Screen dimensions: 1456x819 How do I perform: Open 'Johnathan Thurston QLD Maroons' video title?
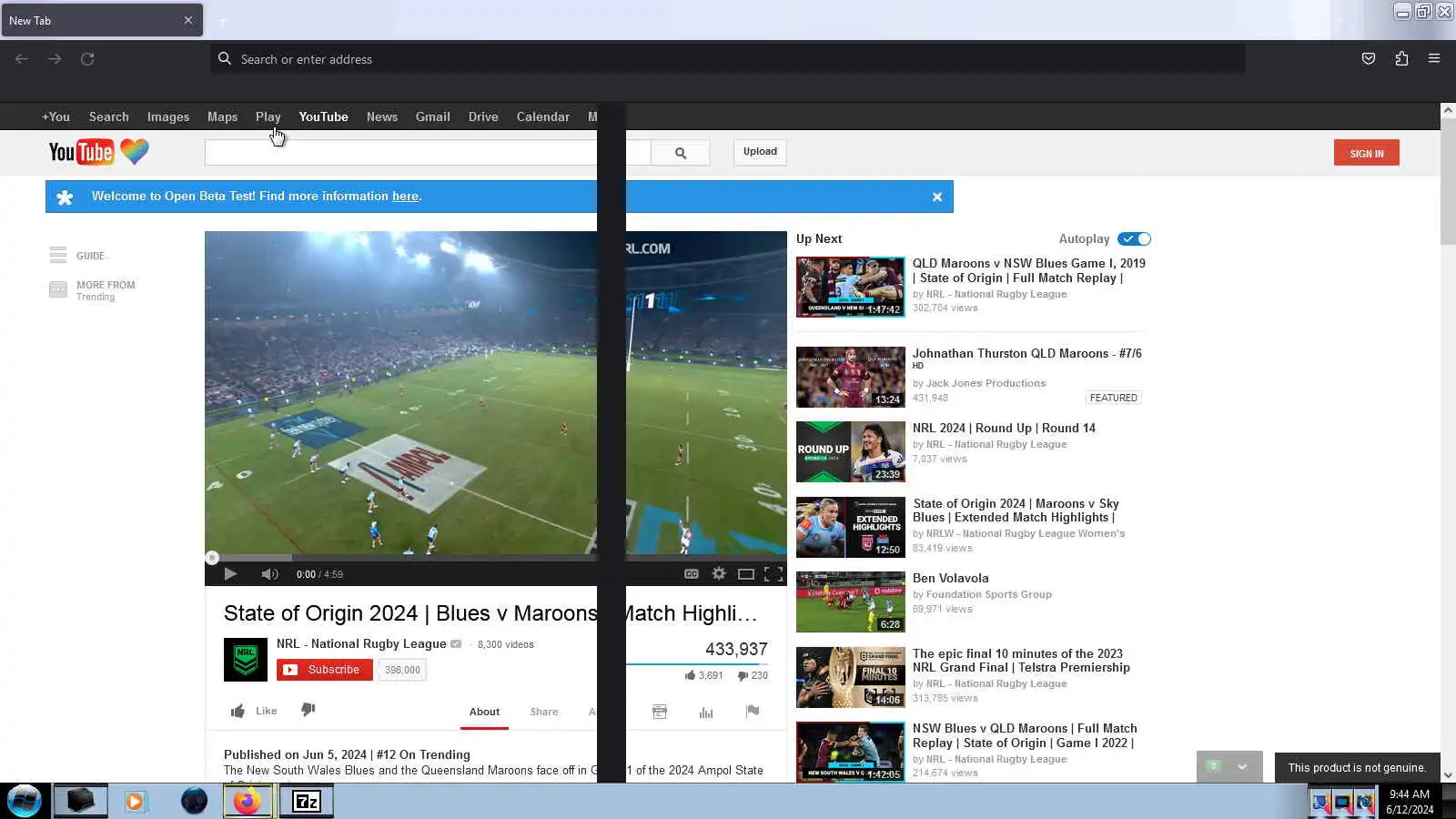1026,353
